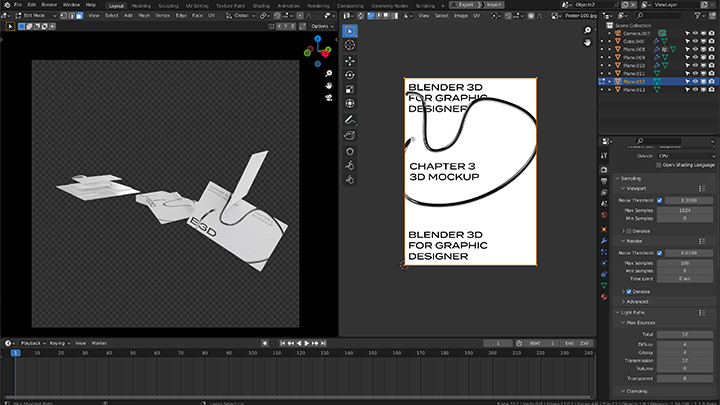The image size is (720, 405).
Task: Open the Material properties tab
Action: coord(604,297)
